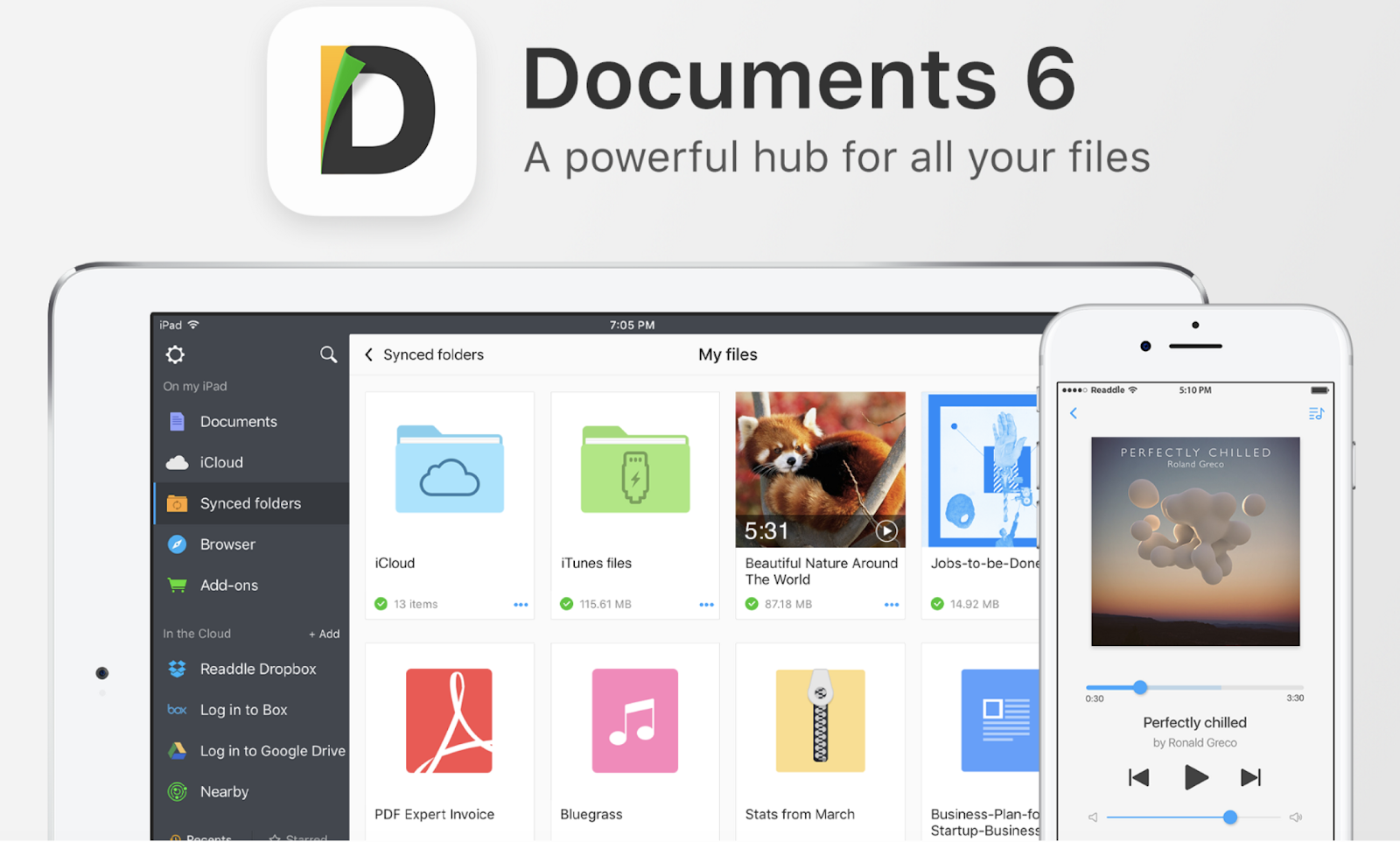Go back to Synced folders
Viewport: 1400px width, 842px height.
(424, 354)
